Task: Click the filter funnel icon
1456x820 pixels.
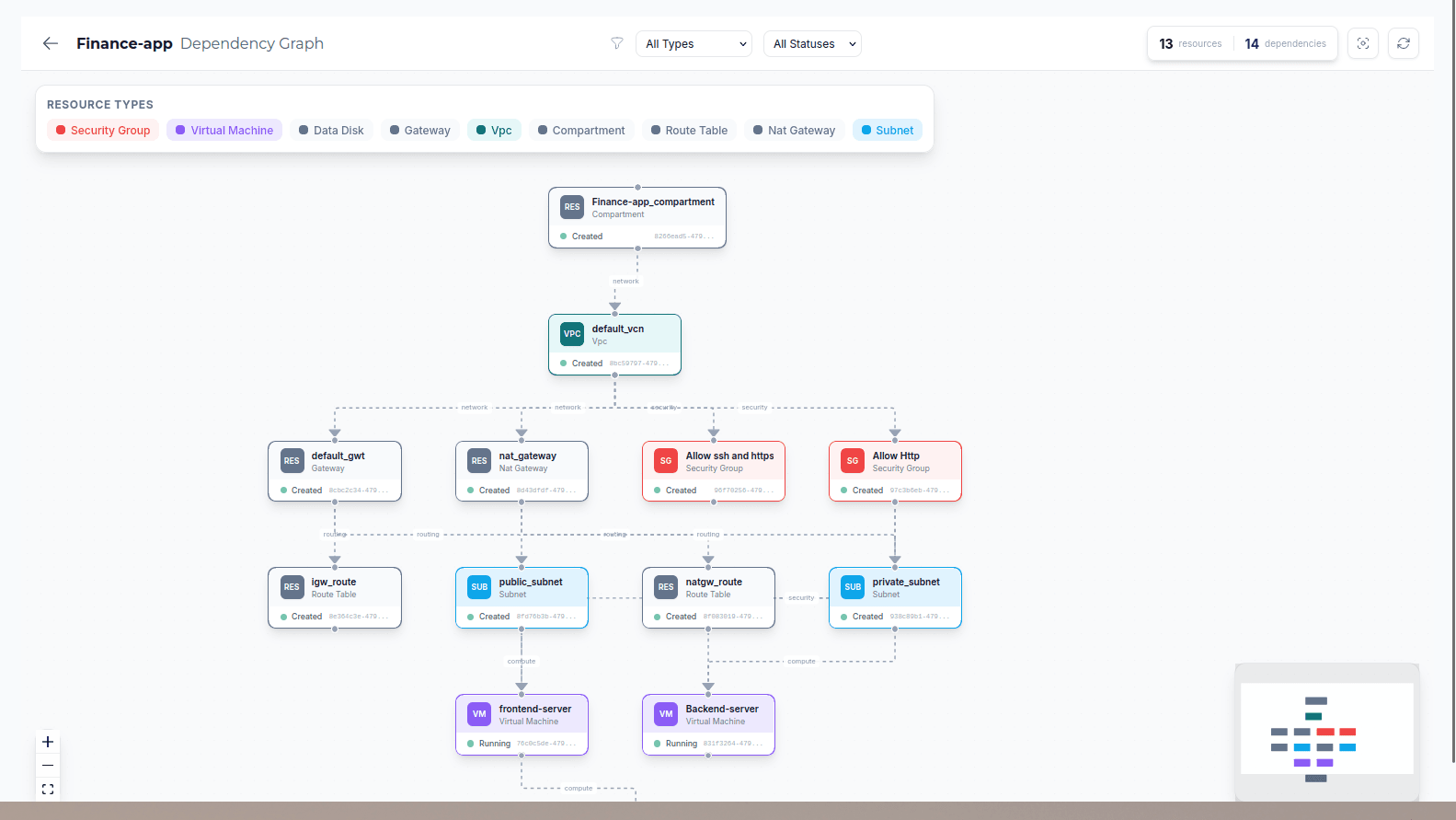Action: (x=617, y=43)
